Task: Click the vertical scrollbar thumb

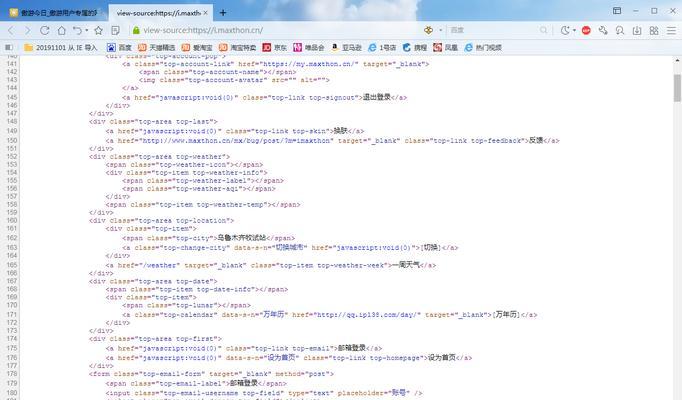Action: 677,87
